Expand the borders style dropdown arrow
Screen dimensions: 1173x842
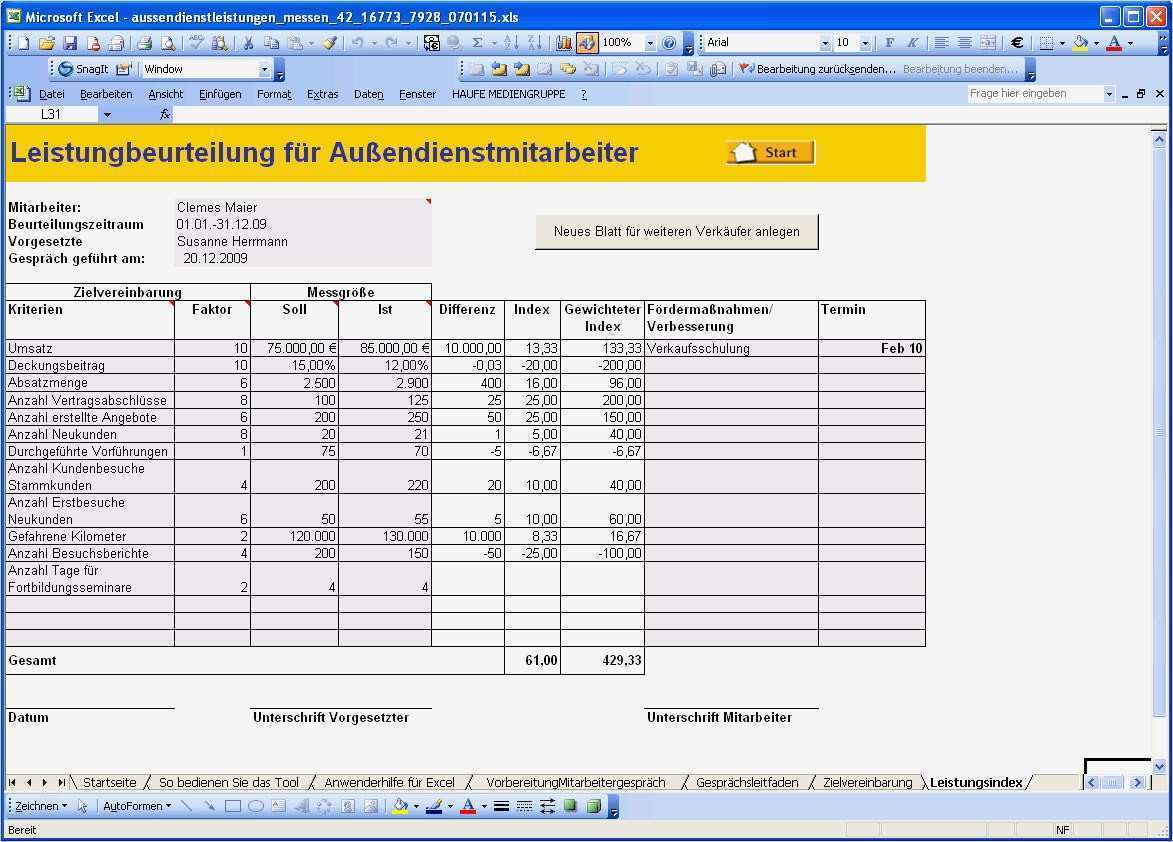(x=1062, y=43)
